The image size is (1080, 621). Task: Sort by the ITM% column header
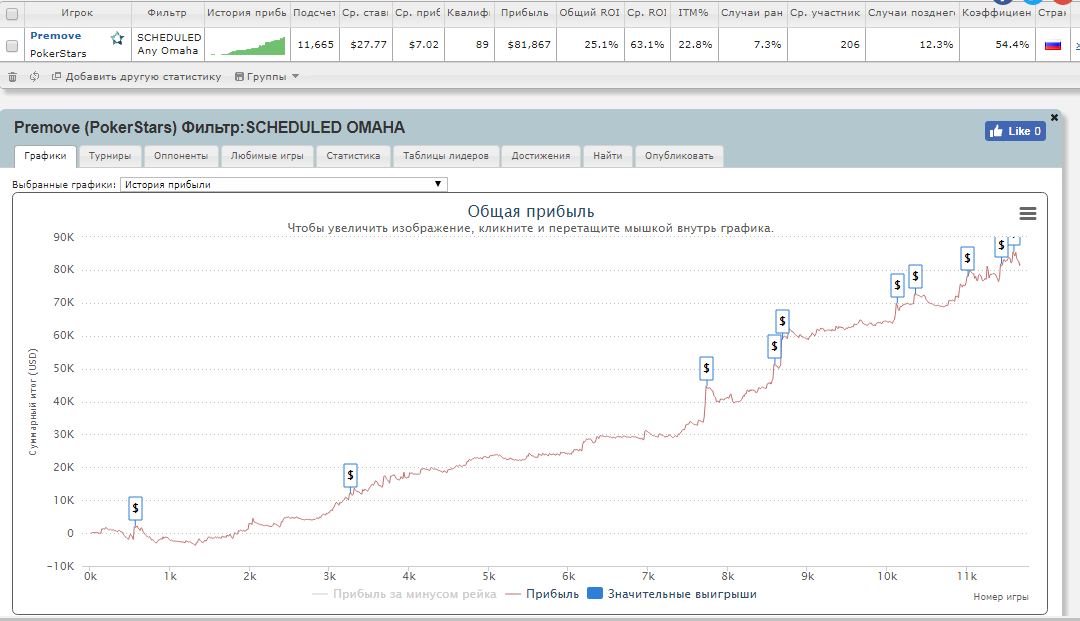click(694, 13)
